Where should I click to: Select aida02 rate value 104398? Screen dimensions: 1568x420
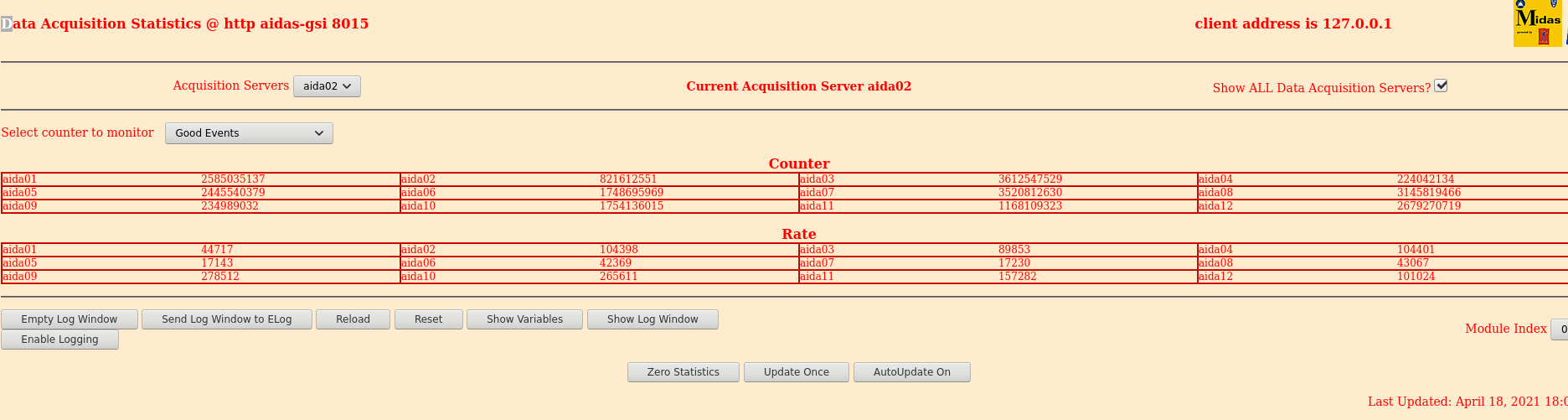pos(619,250)
